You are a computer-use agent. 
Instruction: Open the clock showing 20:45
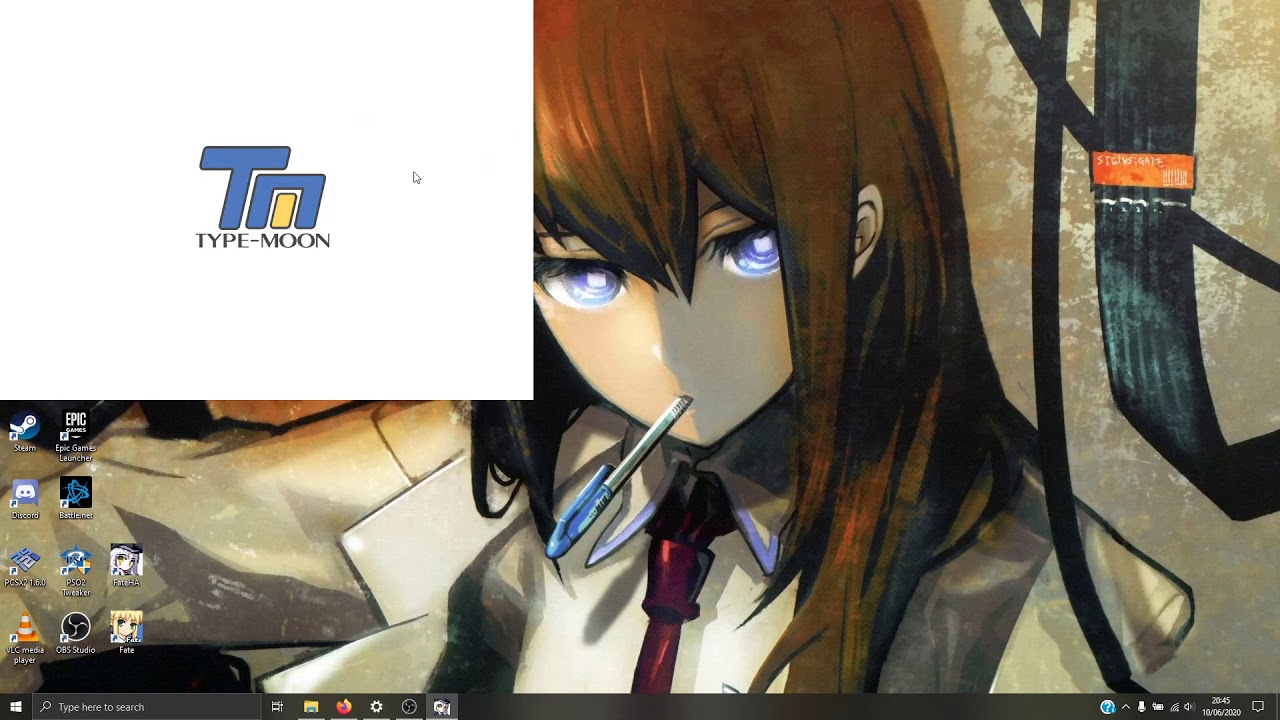(x=1221, y=707)
